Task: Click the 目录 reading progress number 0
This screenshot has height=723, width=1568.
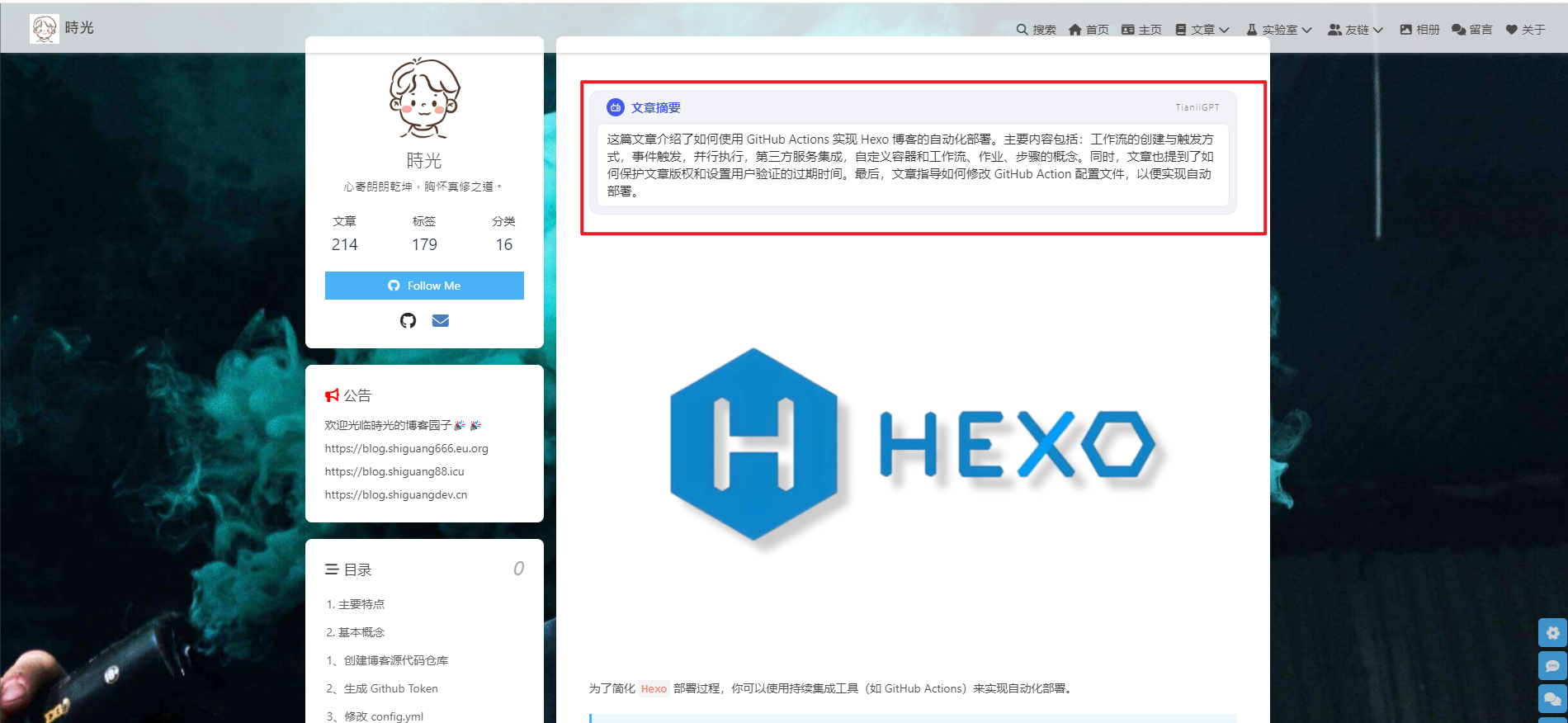Action: coord(518,569)
